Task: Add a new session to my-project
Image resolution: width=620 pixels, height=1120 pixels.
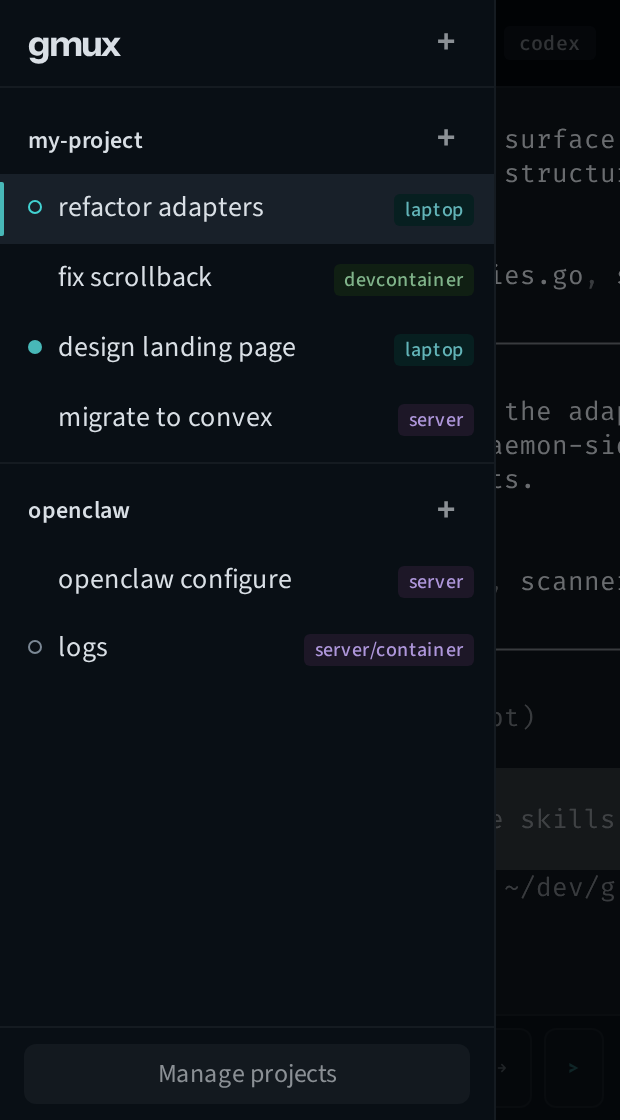Action: (446, 138)
